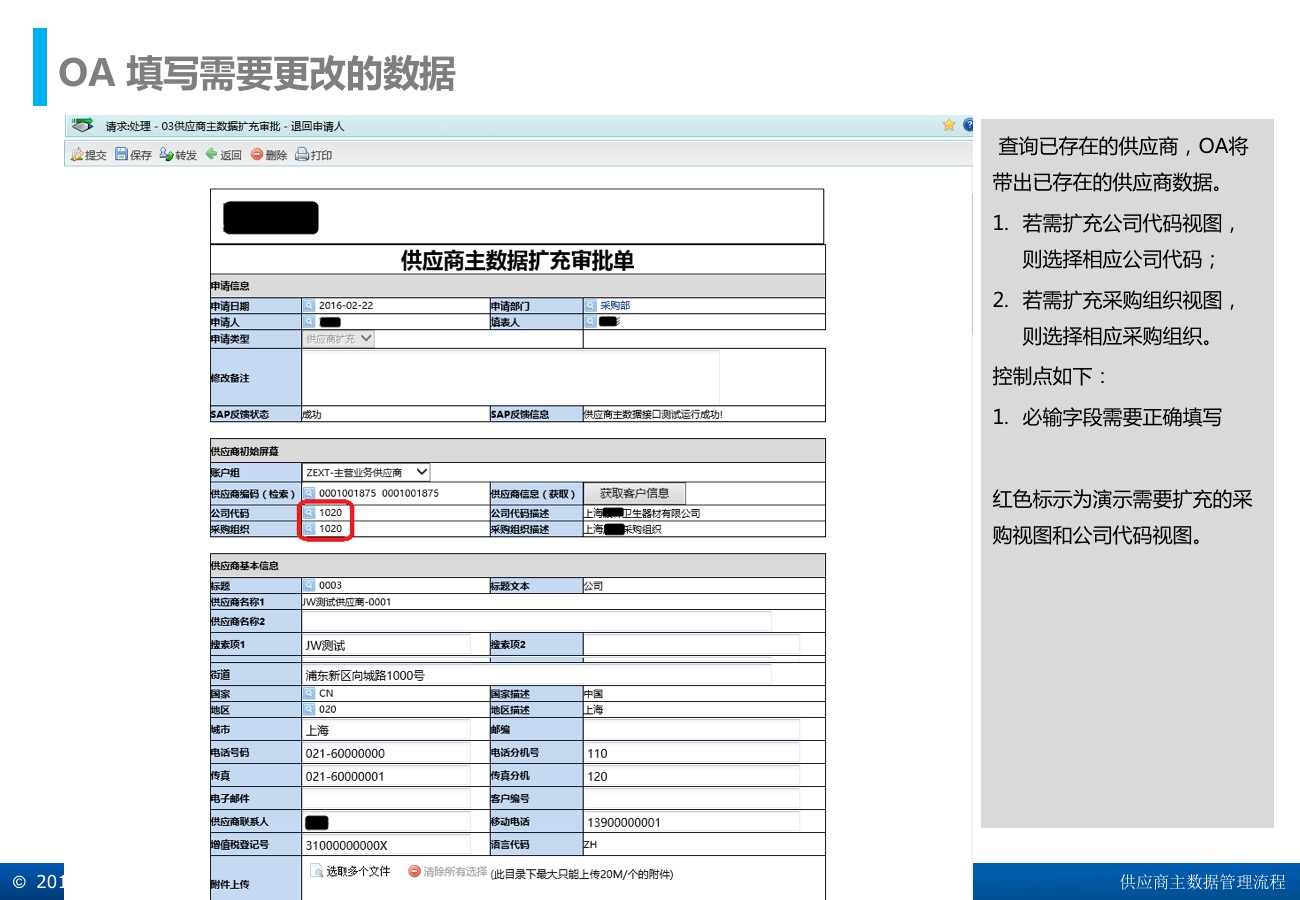The image size is (1300, 900).
Task: Click the 转发 (Forward) toolbar icon
Action: pyautogui.click(x=167, y=155)
